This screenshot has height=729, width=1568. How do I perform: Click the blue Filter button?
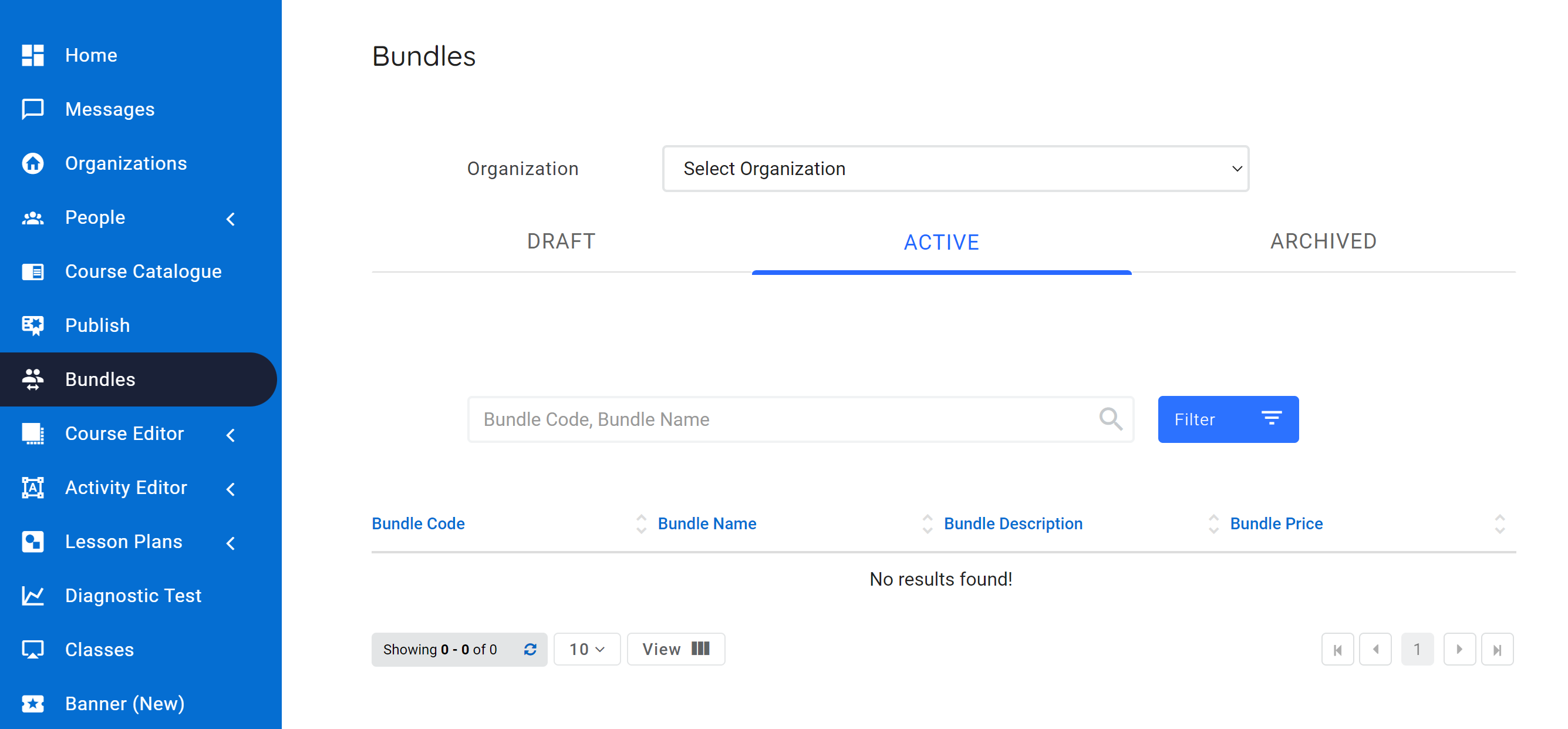[1227, 419]
